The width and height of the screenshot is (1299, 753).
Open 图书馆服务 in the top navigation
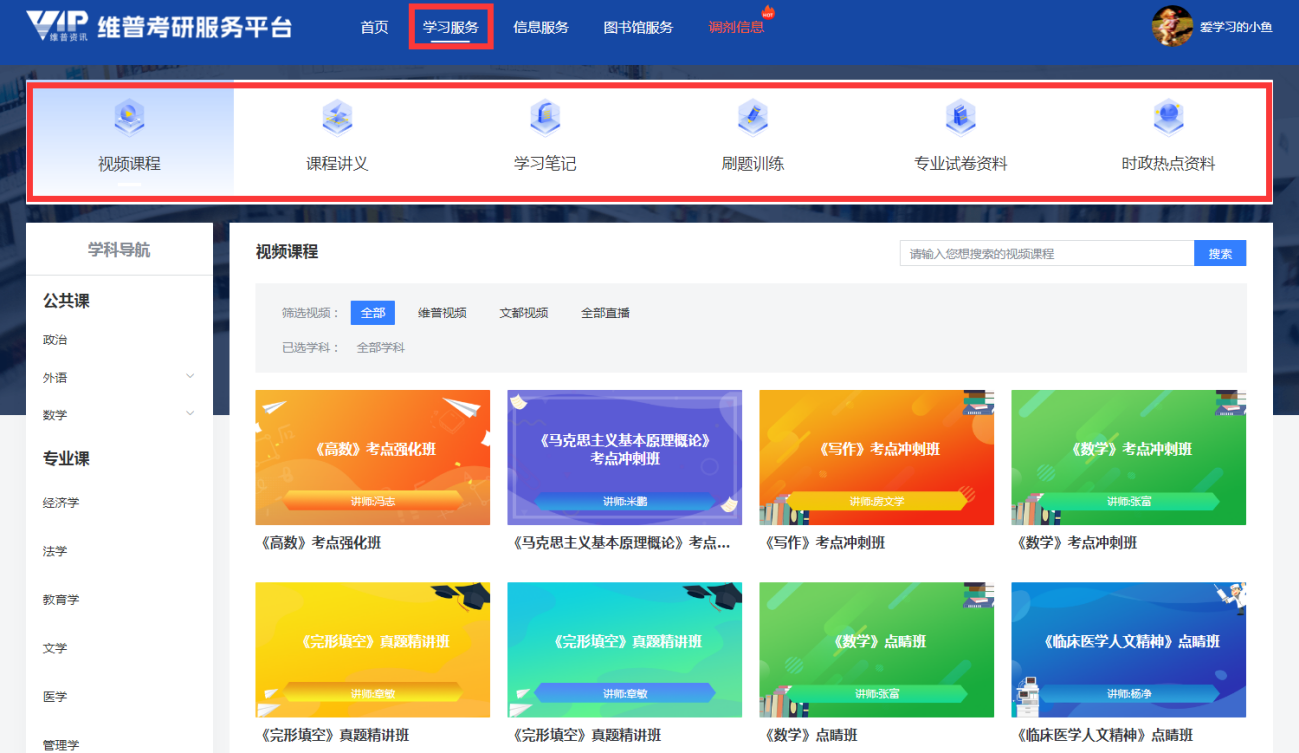638,27
